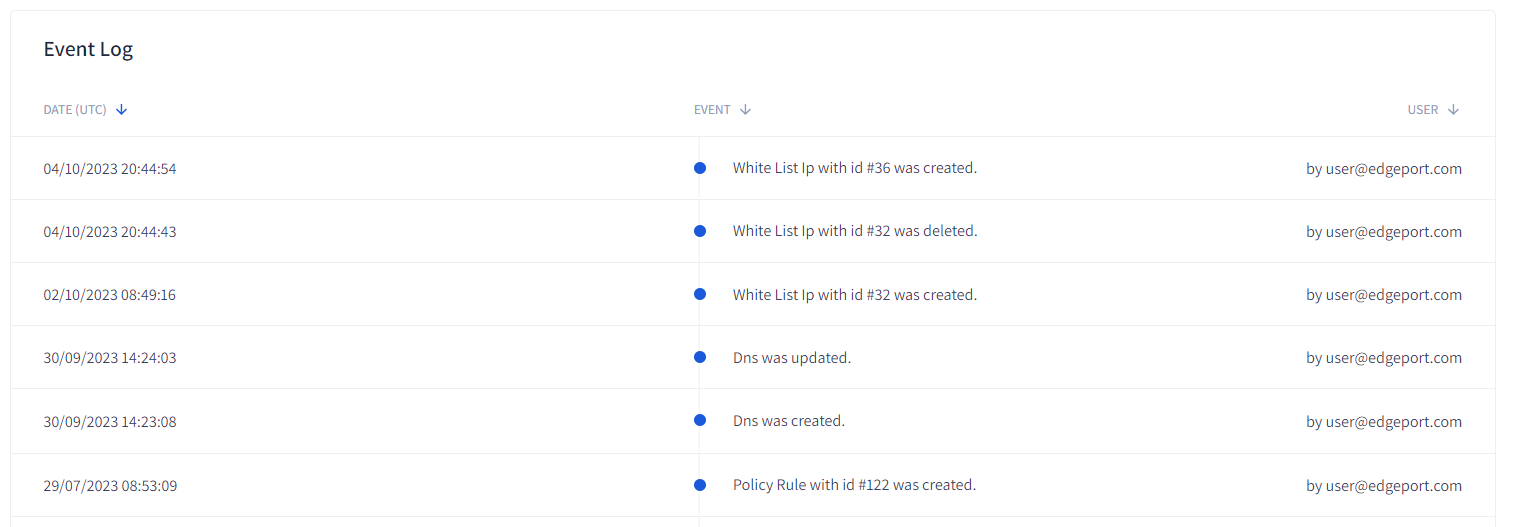
Task: Click user email on 02/10/2023 row
Action: (x=1384, y=295)
